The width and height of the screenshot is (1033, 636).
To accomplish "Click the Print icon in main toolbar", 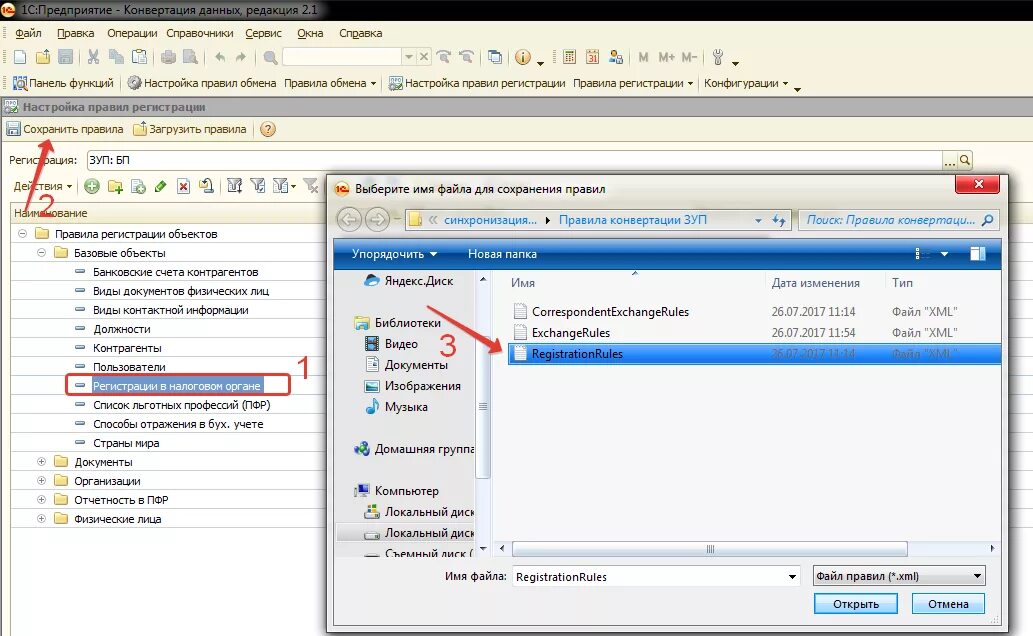I will (169, 57).
